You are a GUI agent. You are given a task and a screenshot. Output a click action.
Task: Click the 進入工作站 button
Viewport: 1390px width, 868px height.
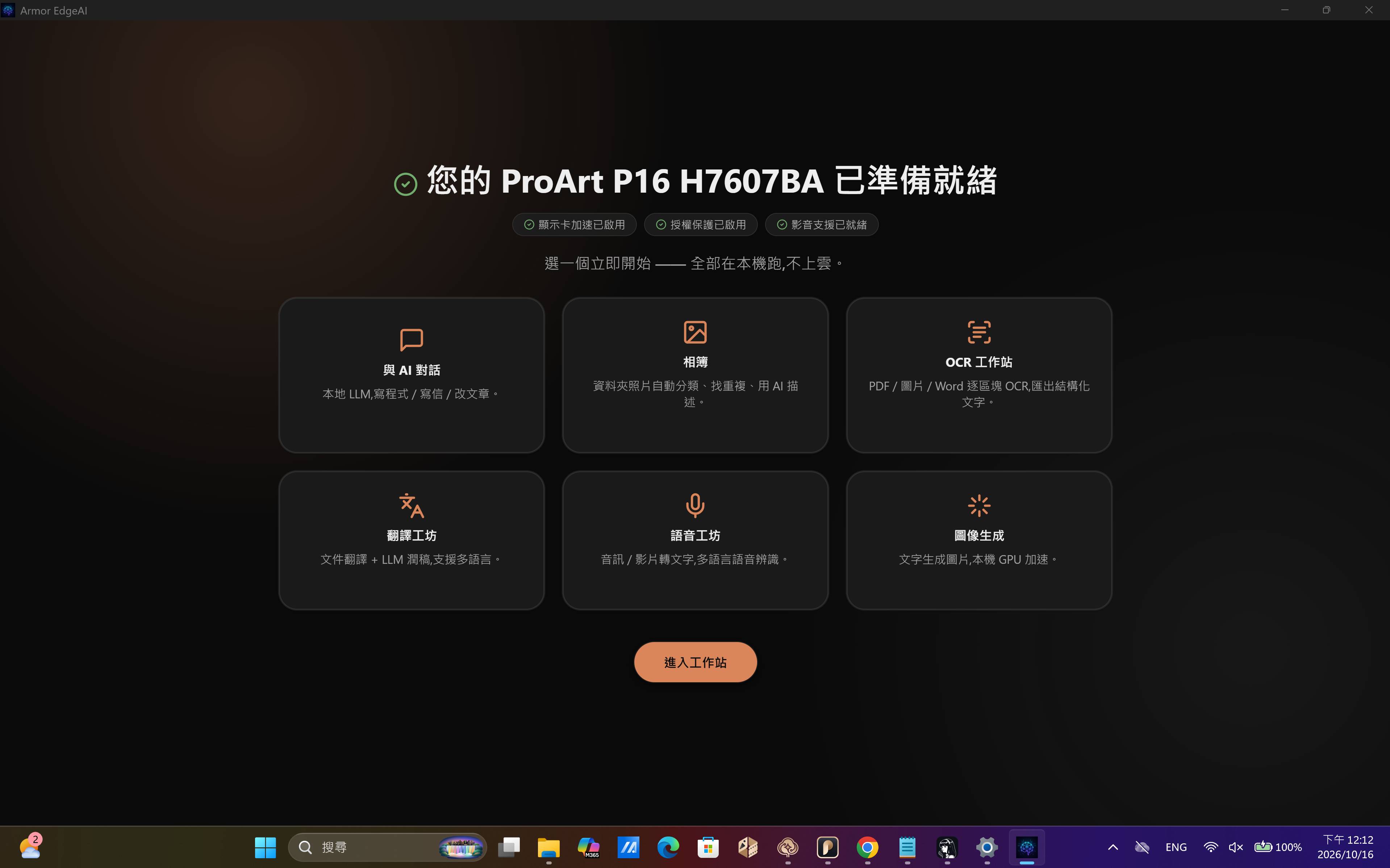pos(695,662)
